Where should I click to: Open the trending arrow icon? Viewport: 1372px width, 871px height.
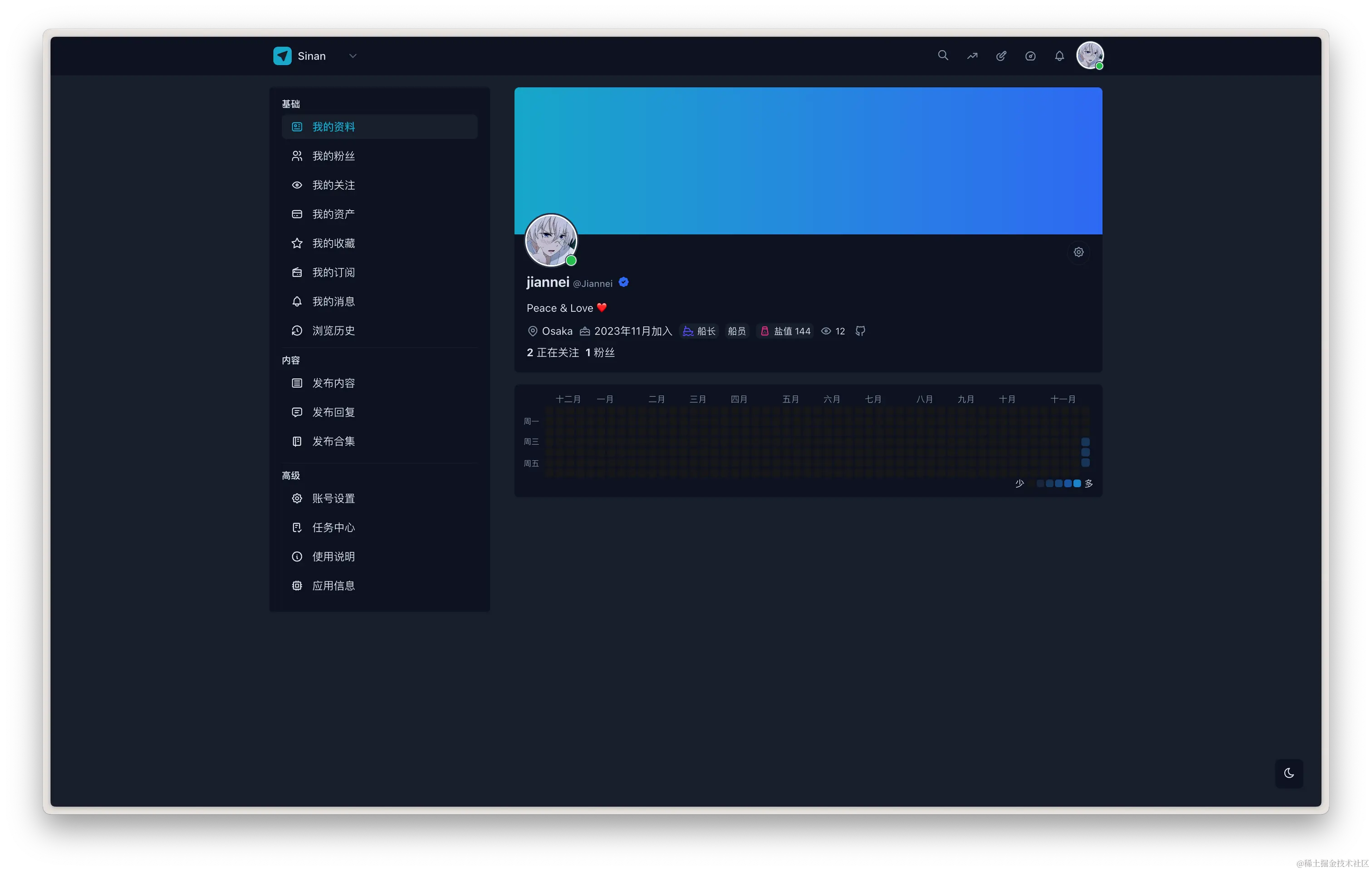coord(972,56)
